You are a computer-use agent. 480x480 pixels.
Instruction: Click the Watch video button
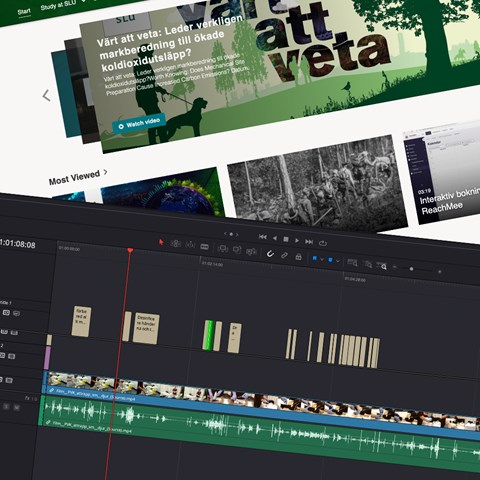click(x=139, y=123)
